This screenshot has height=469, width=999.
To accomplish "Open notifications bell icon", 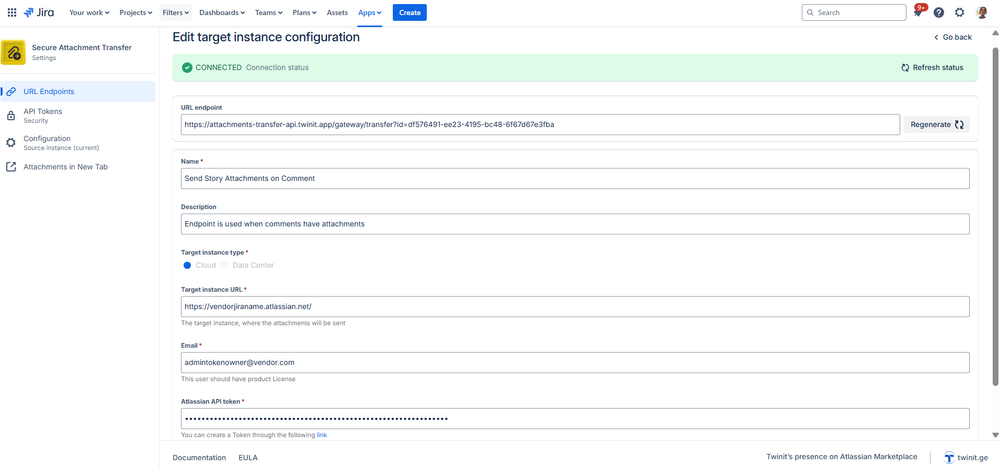I will pos(918,13).
